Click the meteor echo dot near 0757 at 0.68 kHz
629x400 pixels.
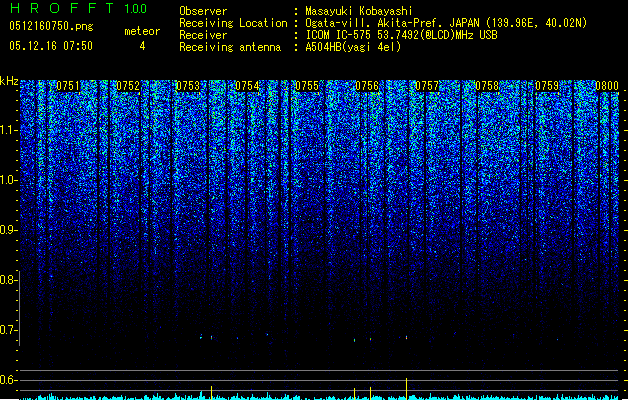[406, 338]
